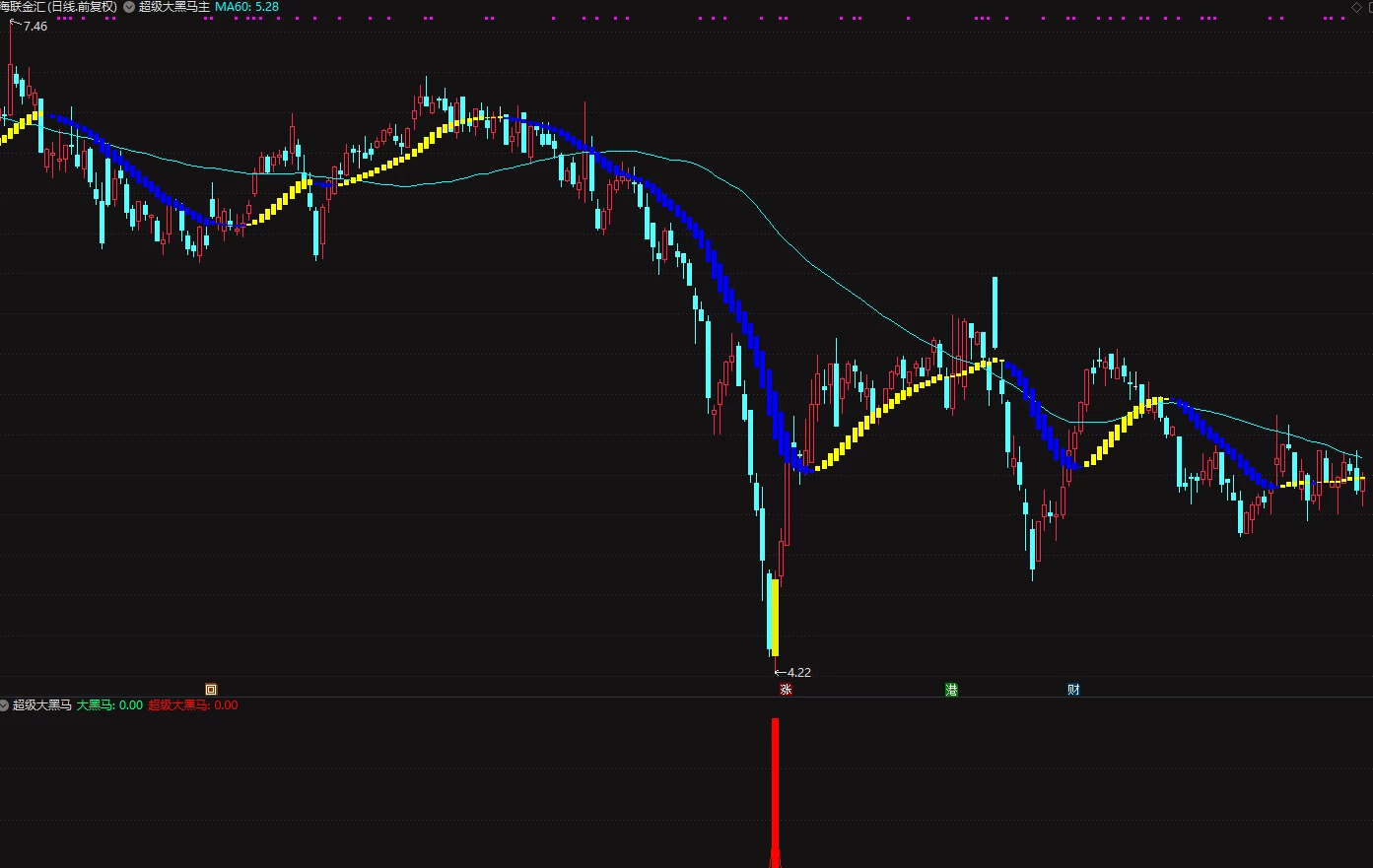
Task: Click the red 超级大黑马: 0.00 value
Action: point(193,705)
